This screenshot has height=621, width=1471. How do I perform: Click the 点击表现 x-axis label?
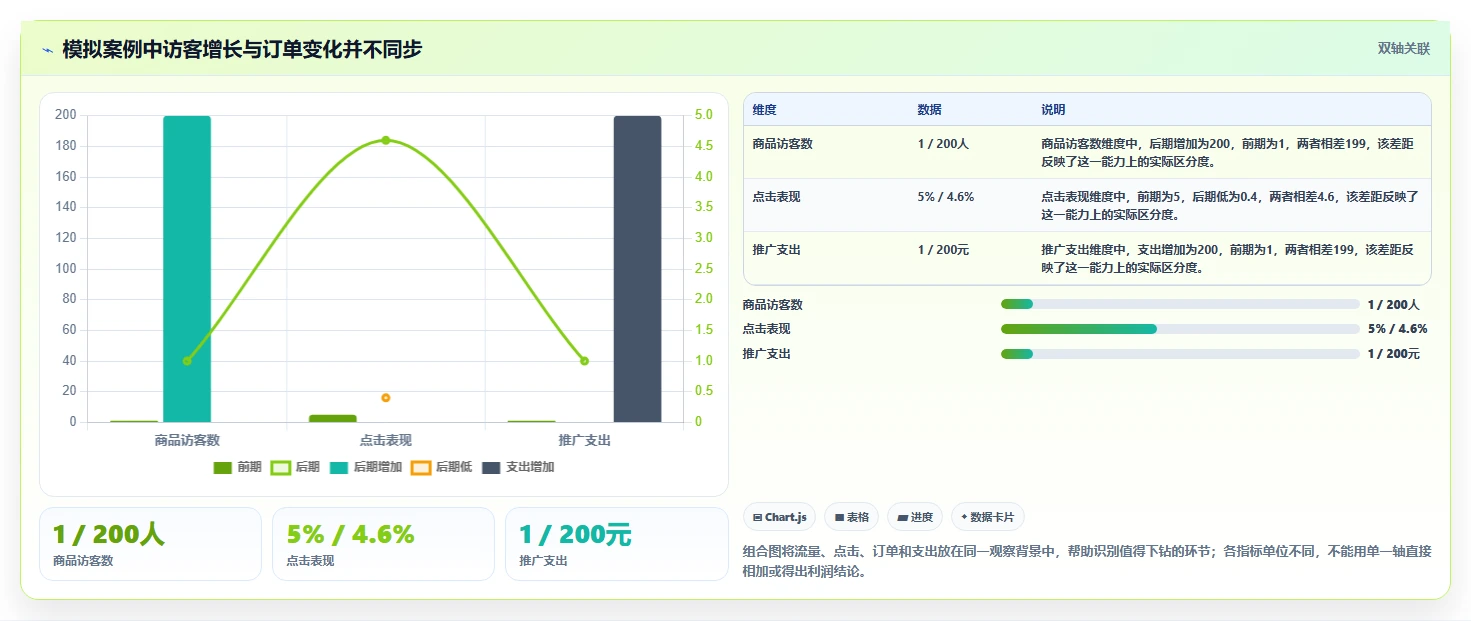coord(386,440)
